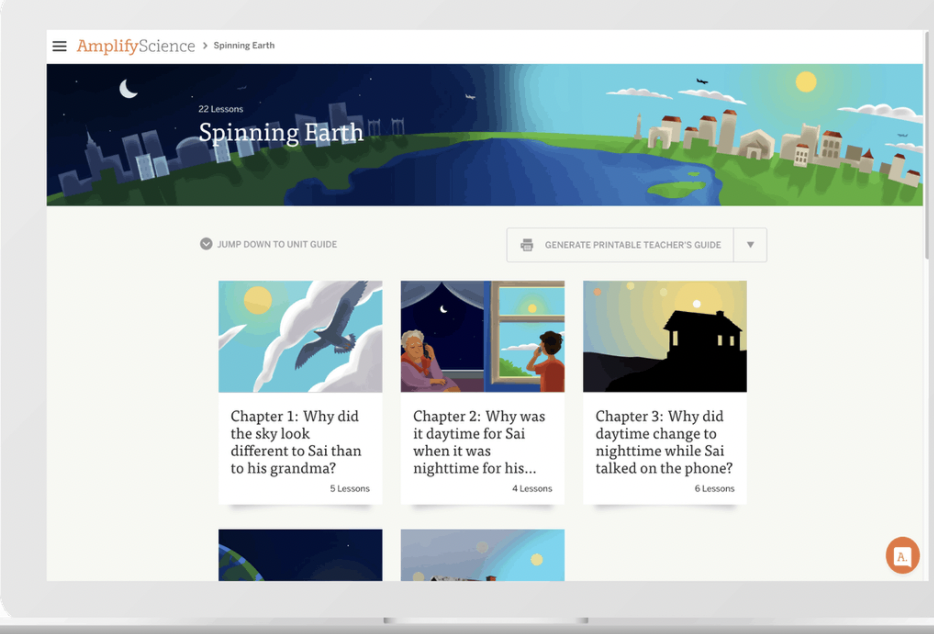Click the printer icon
934x634 pixels.
click(527, 245)
